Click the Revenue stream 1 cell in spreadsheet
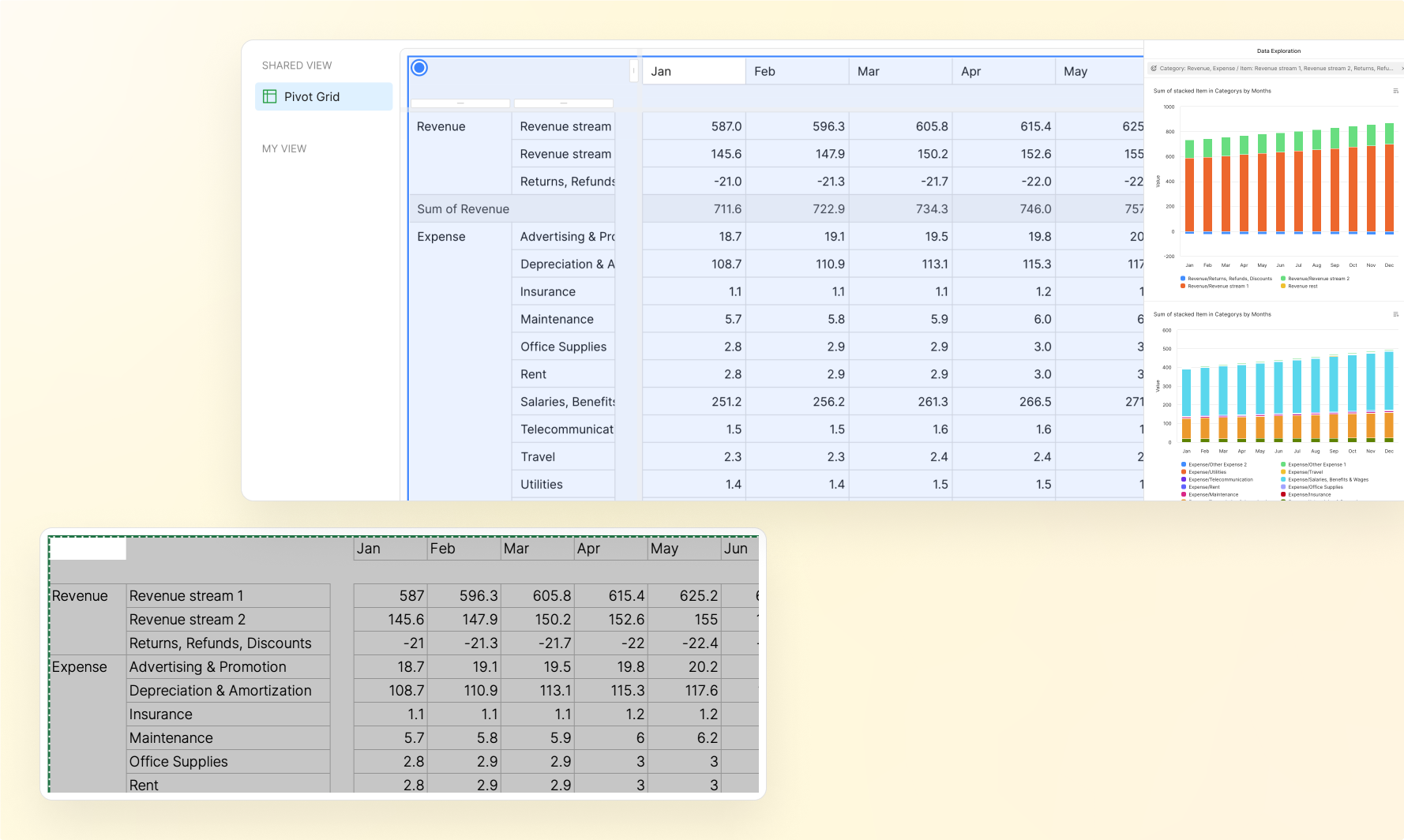 [x=228, y=596]
